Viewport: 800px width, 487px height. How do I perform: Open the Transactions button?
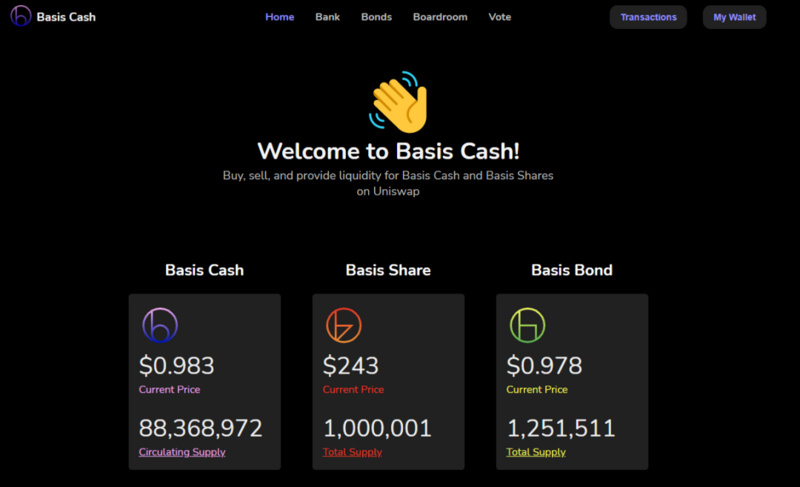(x=648, y=17)
